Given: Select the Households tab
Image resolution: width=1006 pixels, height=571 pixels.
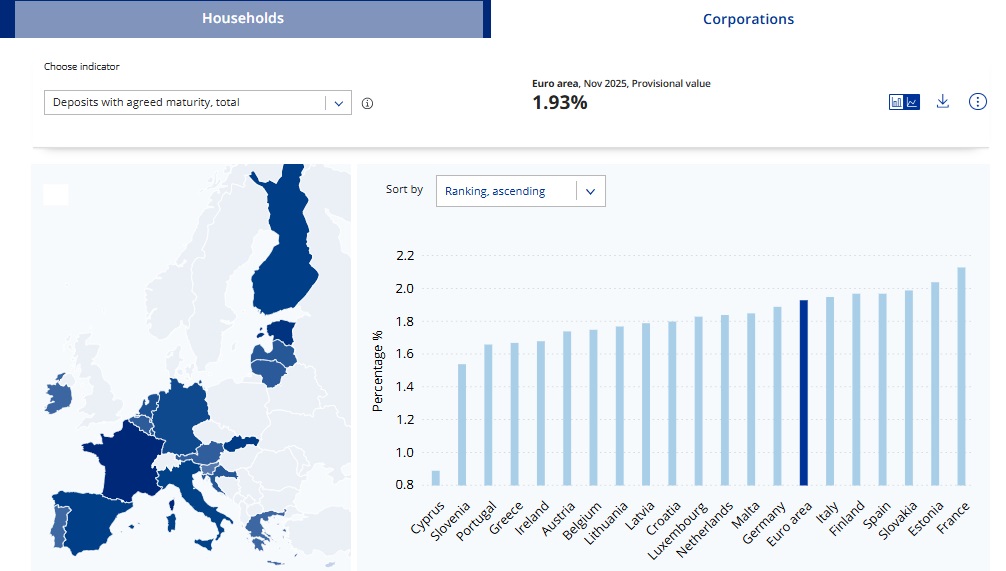Looking at the screenshot, I should tap(242, 19).
